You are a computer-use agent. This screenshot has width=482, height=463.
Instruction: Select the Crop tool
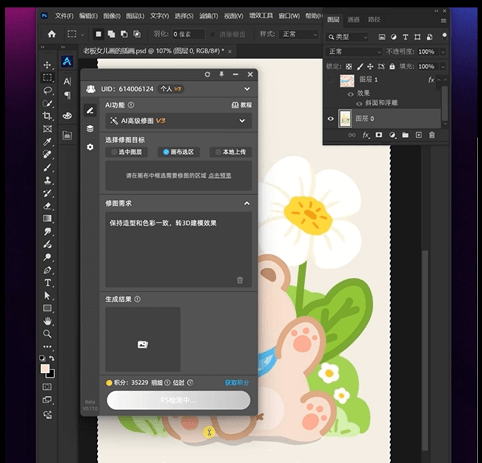47,116
